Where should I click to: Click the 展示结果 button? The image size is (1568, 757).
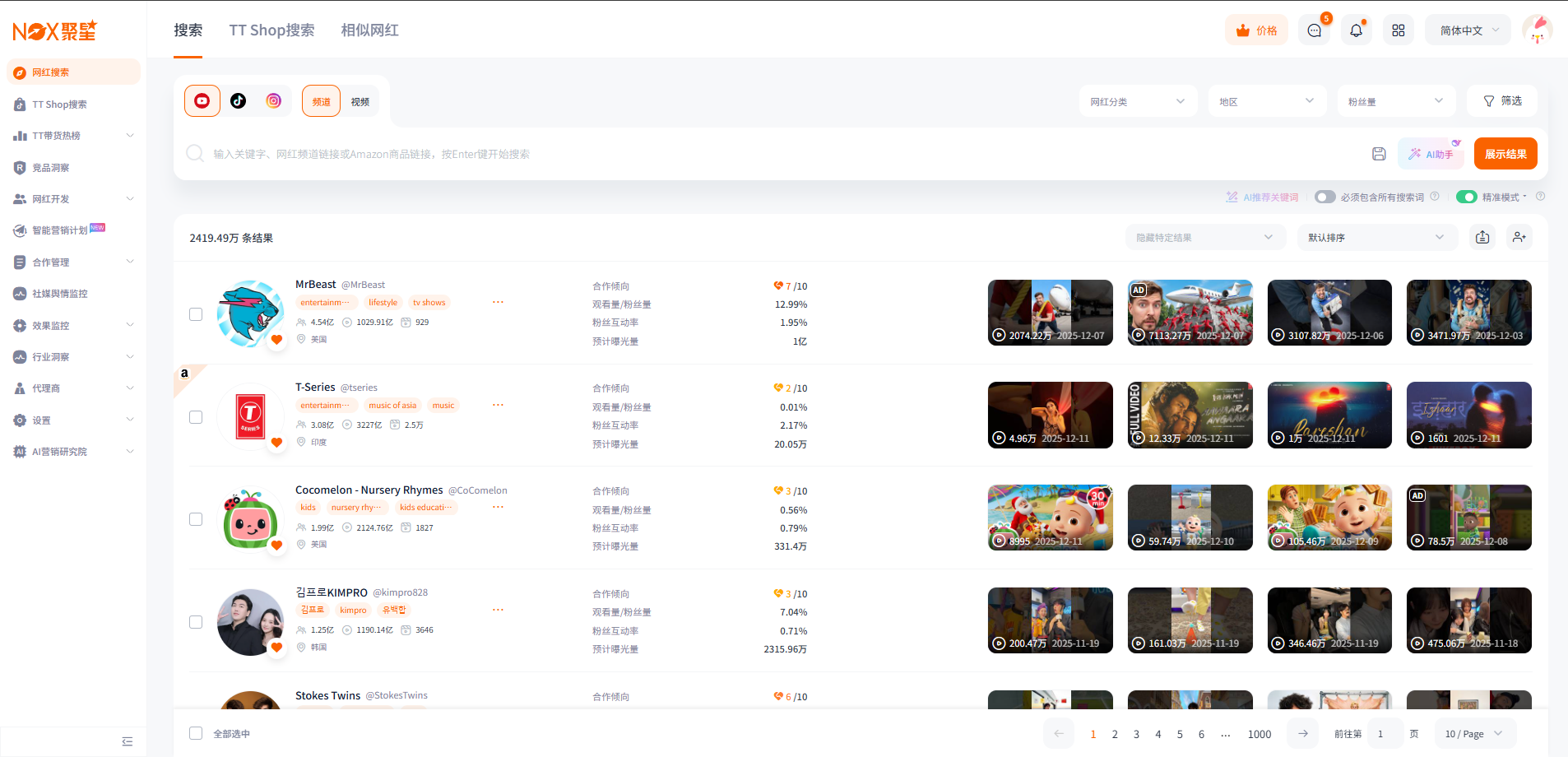1505,154
